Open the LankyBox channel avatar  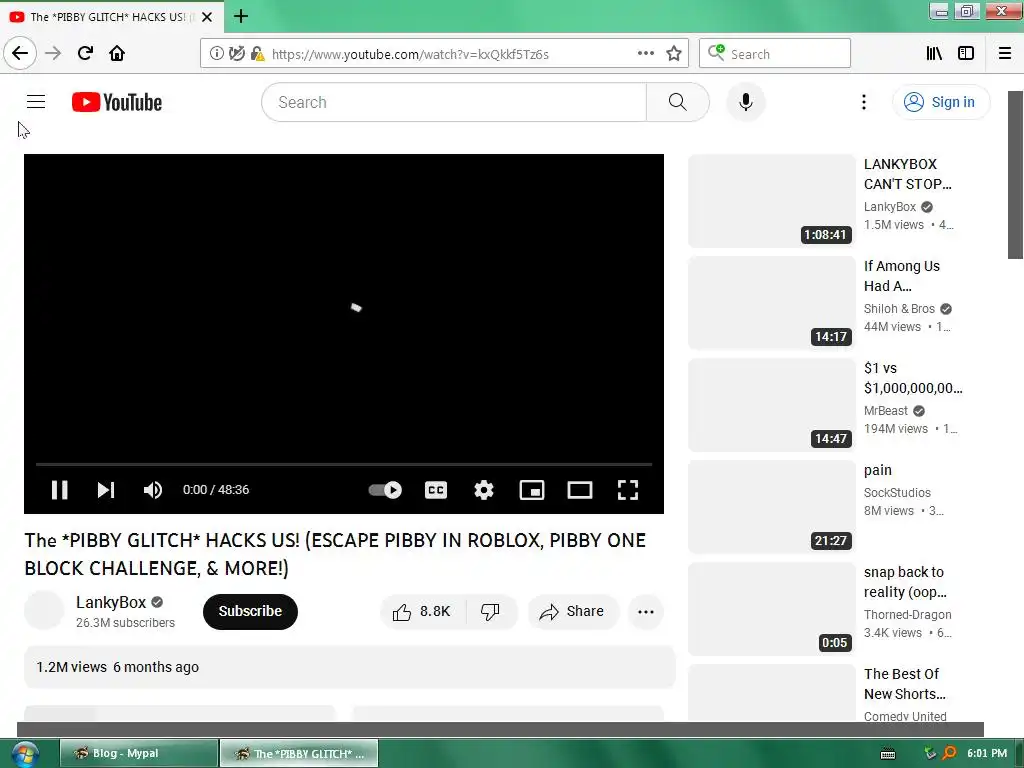tap(44, 611)
